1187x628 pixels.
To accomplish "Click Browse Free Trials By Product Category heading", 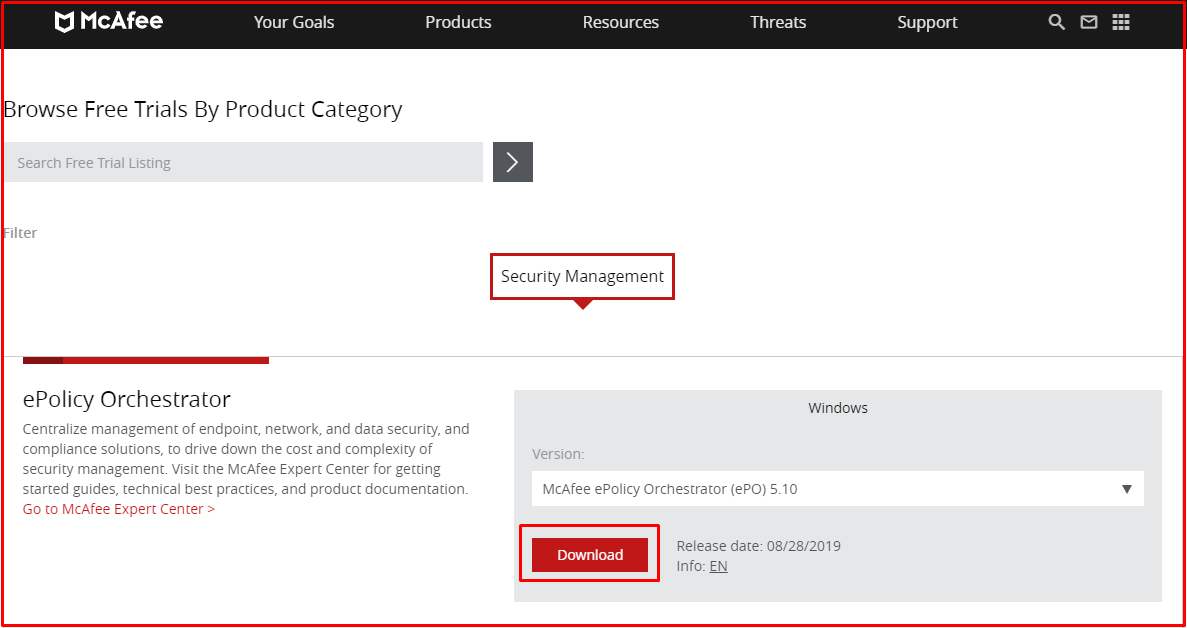I will (x=203, y=110).
